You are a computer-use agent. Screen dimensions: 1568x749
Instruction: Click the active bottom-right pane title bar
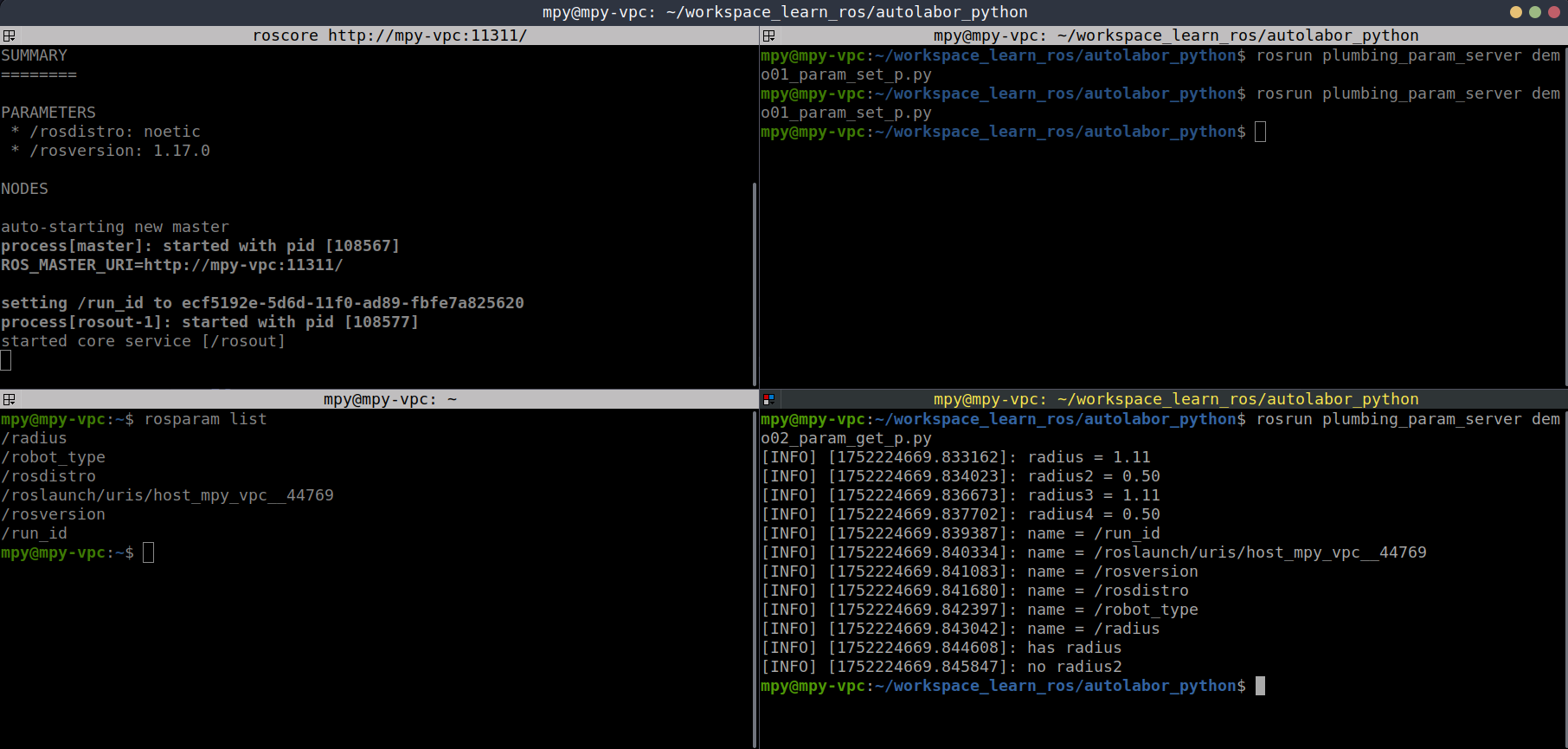(1175, 399)
